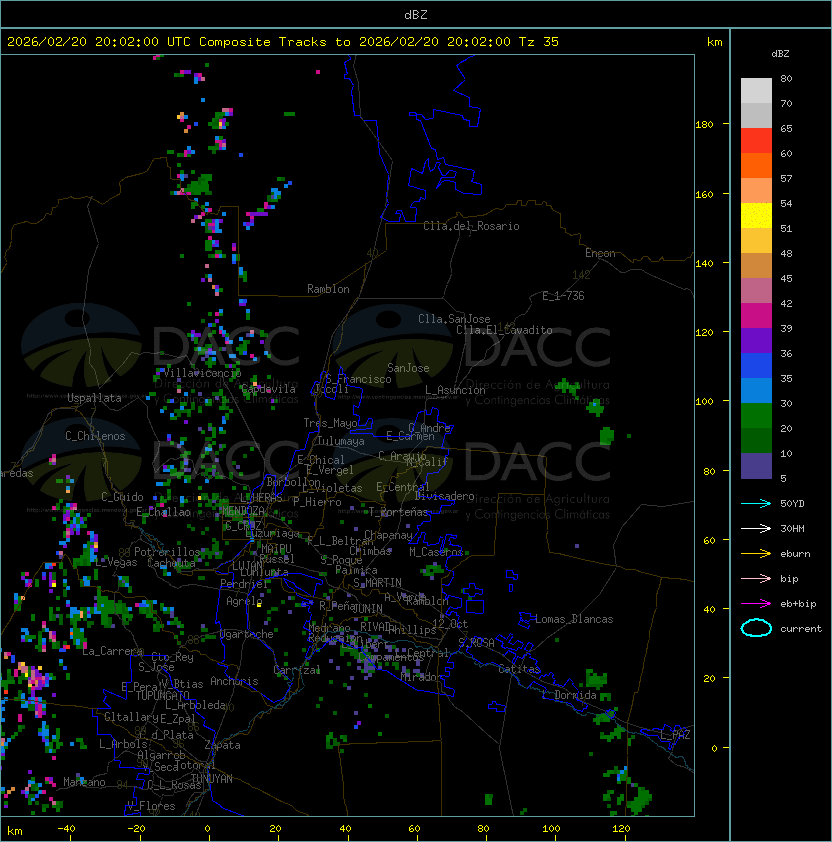Click the white 30HM arrow in legend
The height and width of the screenshot is (842, 832).
756,528
